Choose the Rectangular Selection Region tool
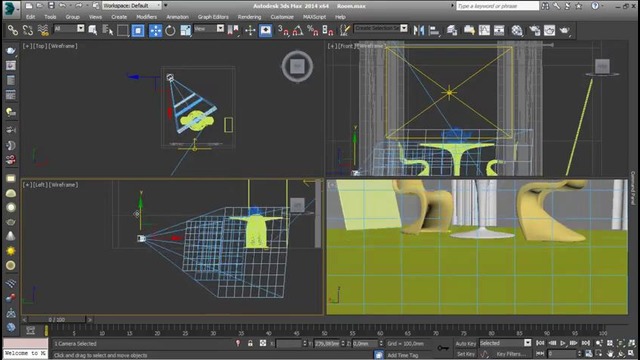Viewport: 640px width, 360px height. click(122, 30)
